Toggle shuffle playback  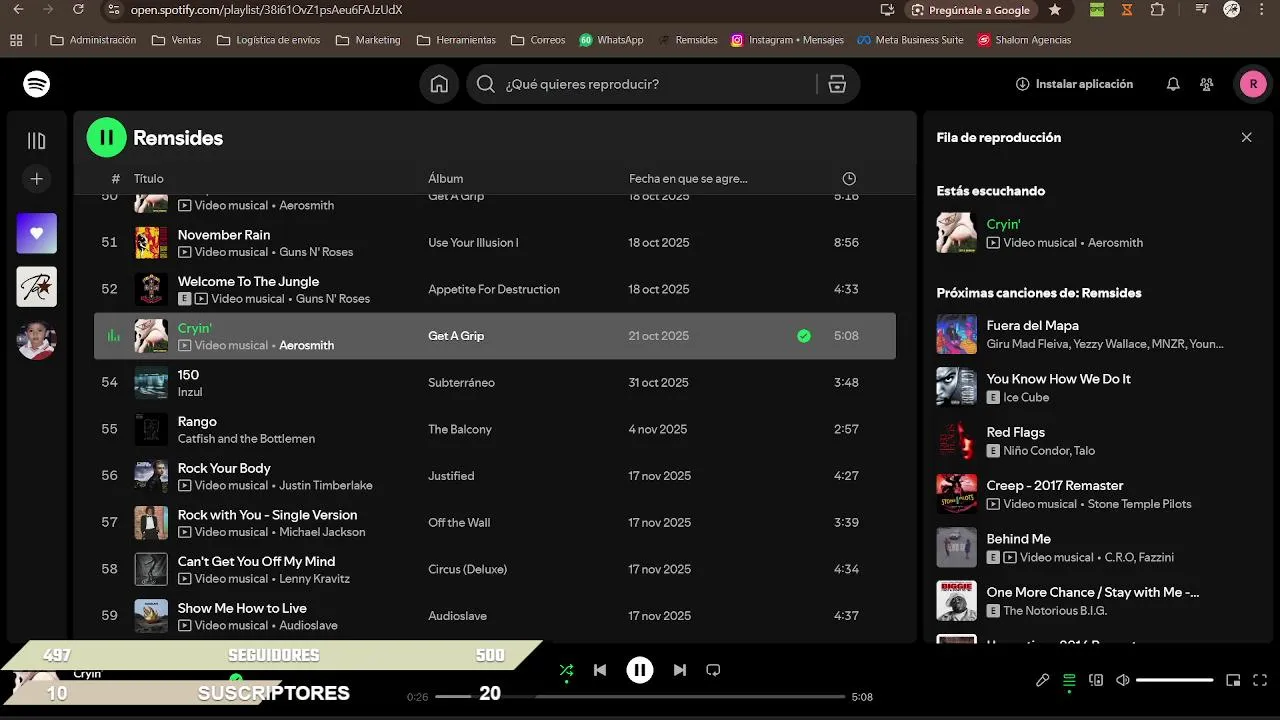(566, 670)
